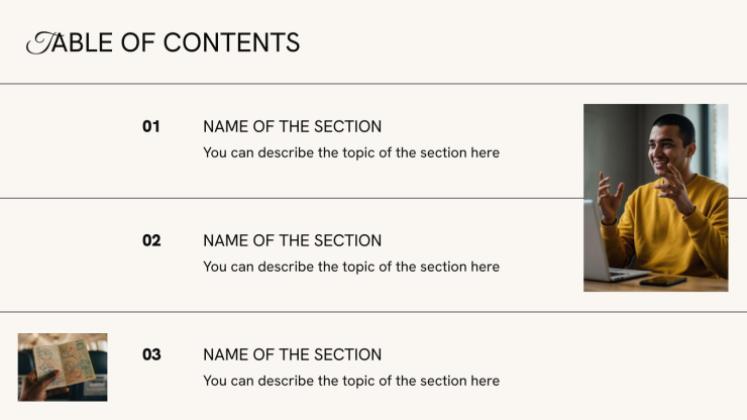Click the decorative script letter T

pyautogui.click(x=42, y=43)
